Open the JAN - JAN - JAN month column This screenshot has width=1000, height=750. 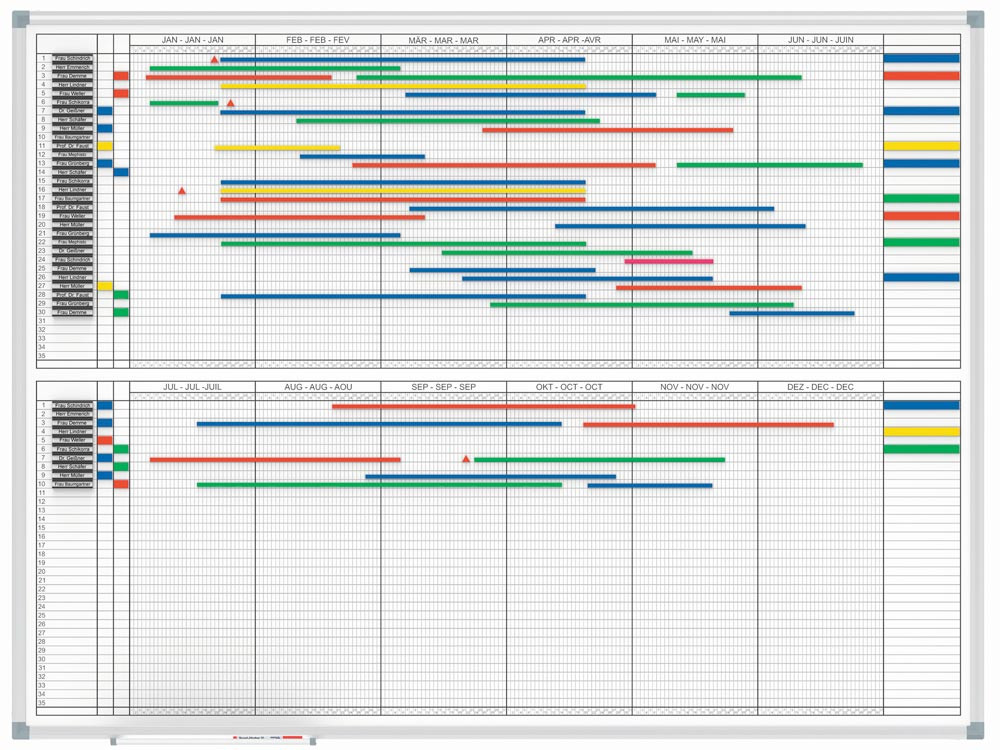tap(192, 40)
